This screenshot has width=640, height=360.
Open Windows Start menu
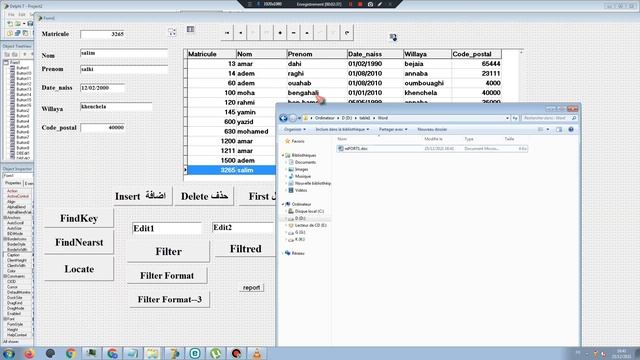(8, 353)
